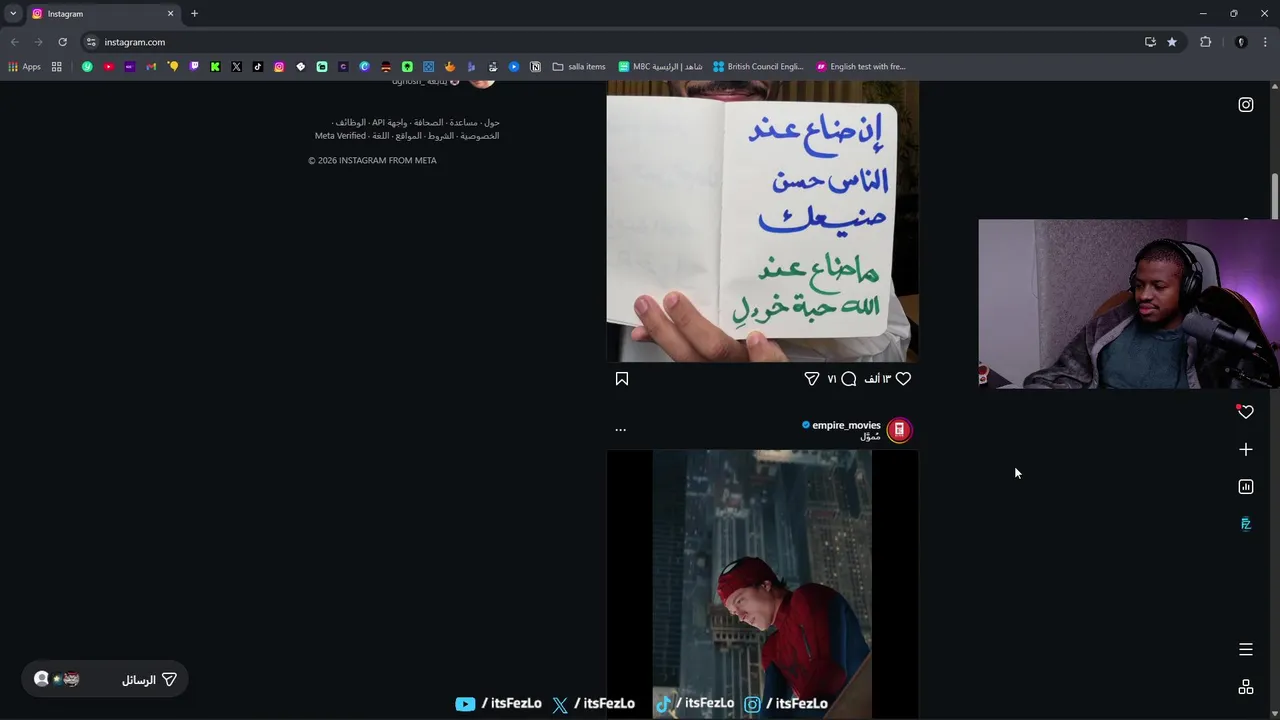Open footer link حول
The width and height of the screenshot is (1280, 720).
click(x=491, y=123)
